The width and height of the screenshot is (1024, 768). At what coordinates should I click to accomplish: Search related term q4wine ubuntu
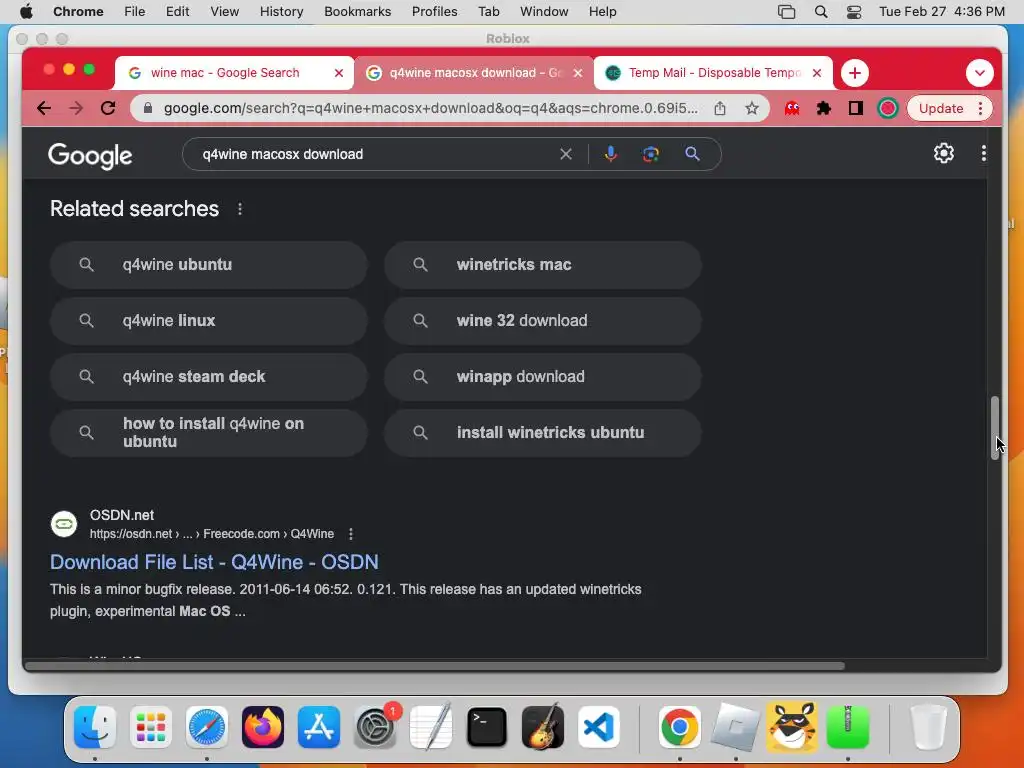click(x=209, y=265)
